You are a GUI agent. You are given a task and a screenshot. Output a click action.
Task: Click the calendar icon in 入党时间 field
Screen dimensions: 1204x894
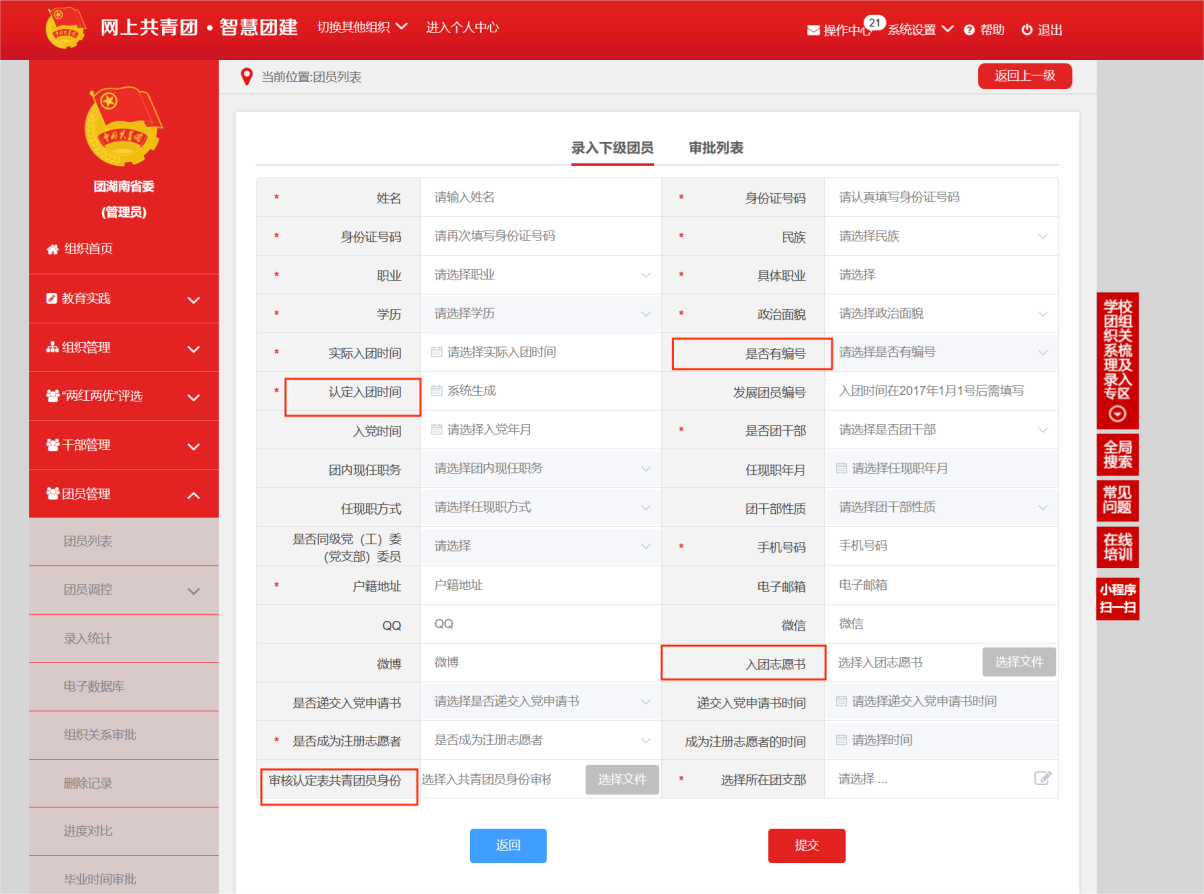point(436,430)
